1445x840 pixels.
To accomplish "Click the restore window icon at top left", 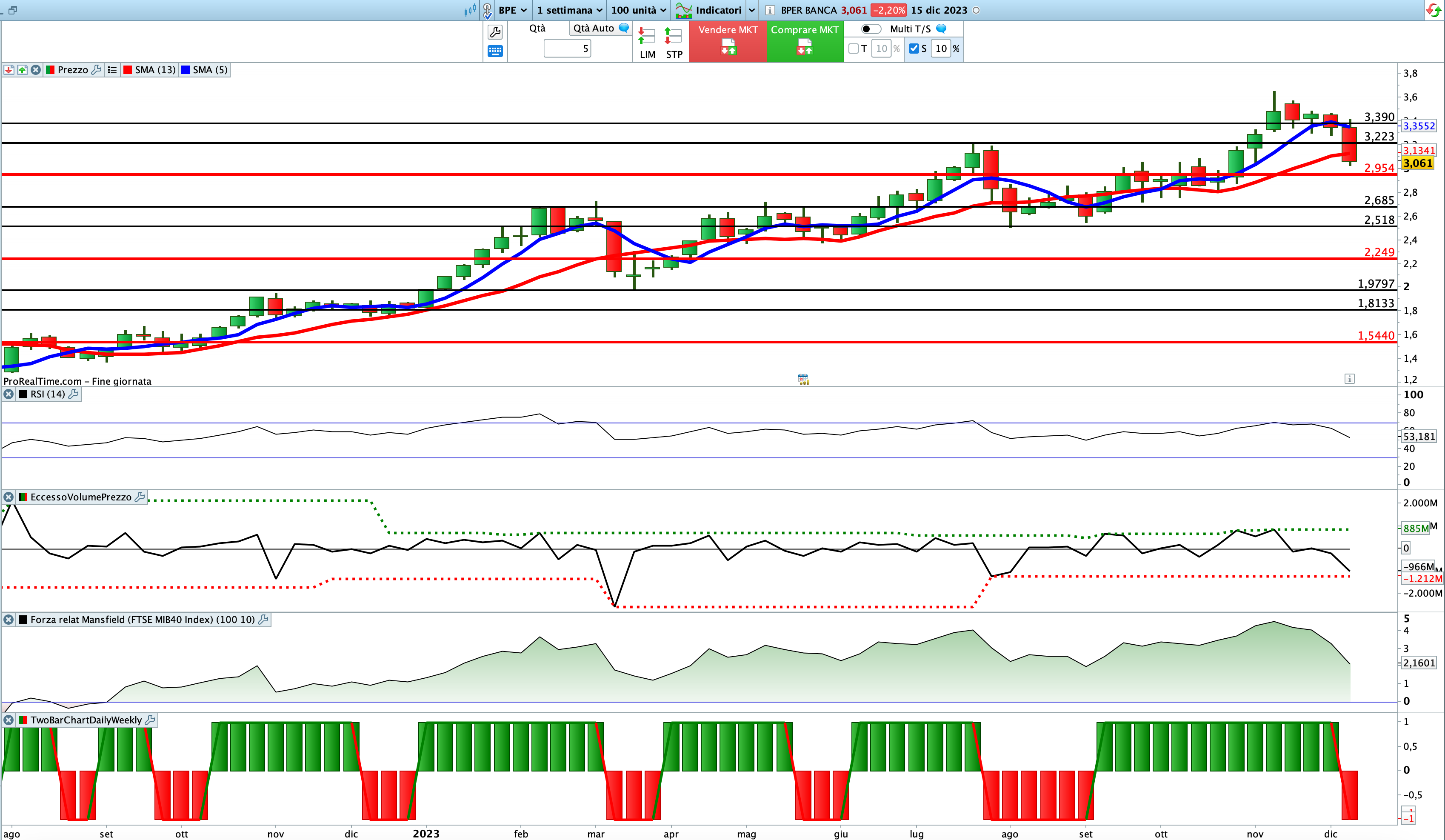I will tap(13, 10).
